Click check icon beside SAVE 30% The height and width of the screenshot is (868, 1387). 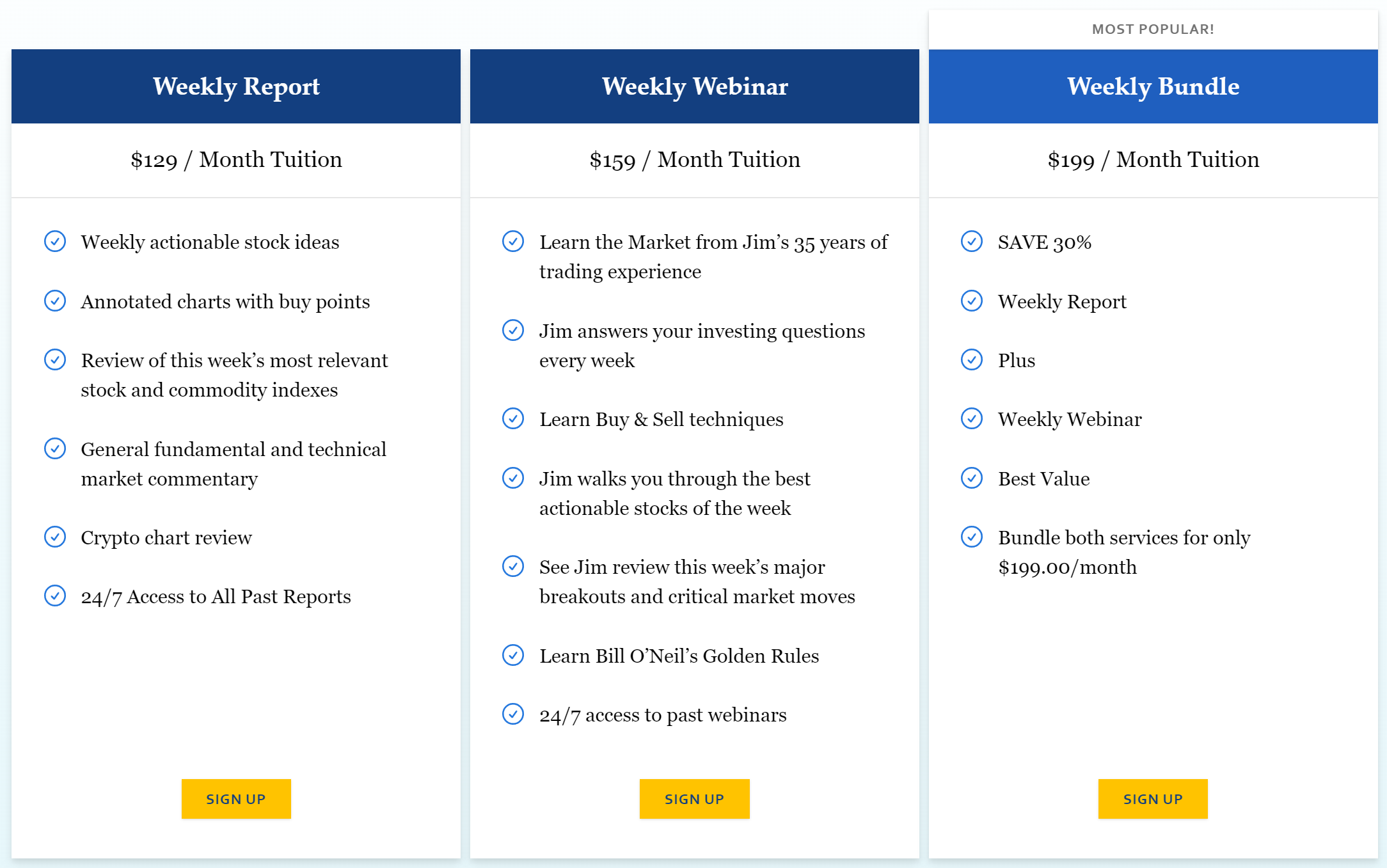pos(972,241)
